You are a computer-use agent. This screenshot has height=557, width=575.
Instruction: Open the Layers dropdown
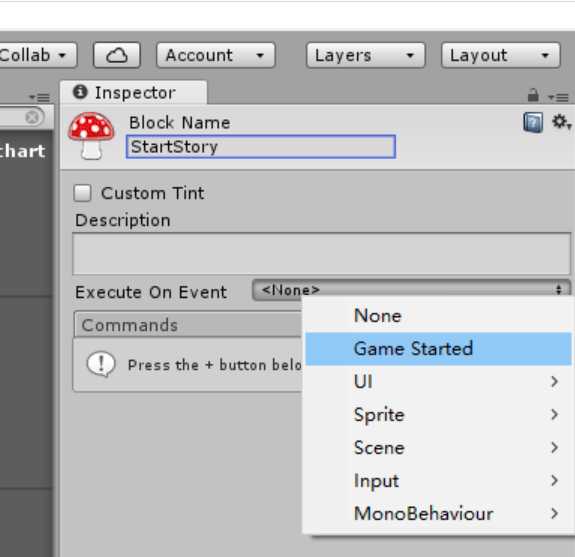point(365,55)
